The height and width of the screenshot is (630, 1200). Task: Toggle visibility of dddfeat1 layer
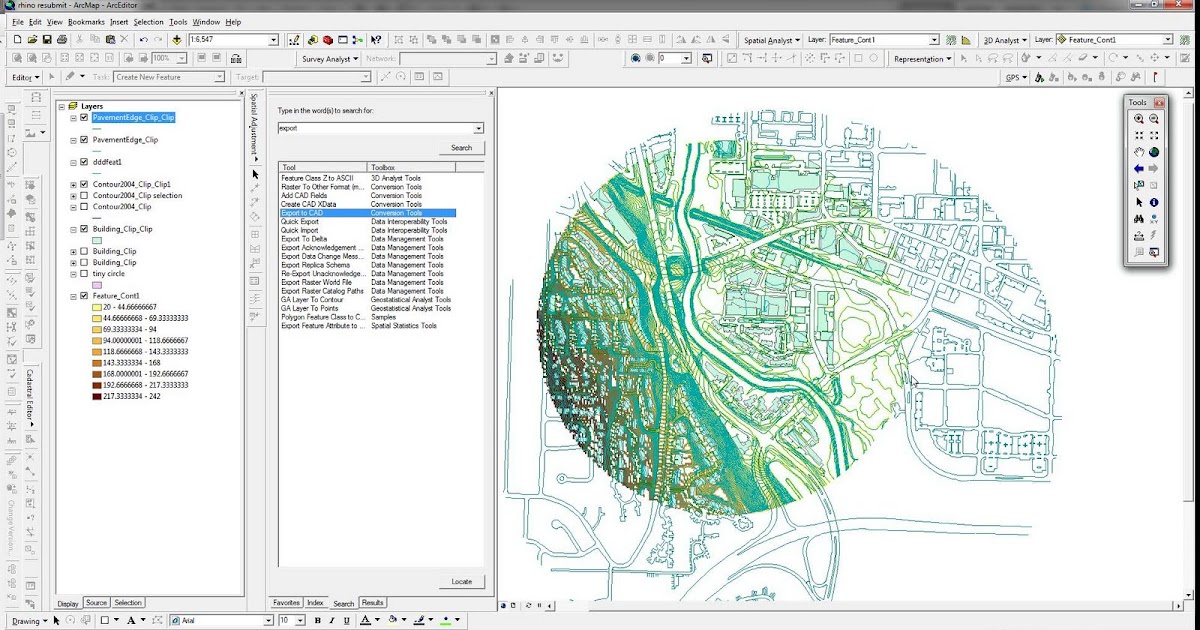84,162
